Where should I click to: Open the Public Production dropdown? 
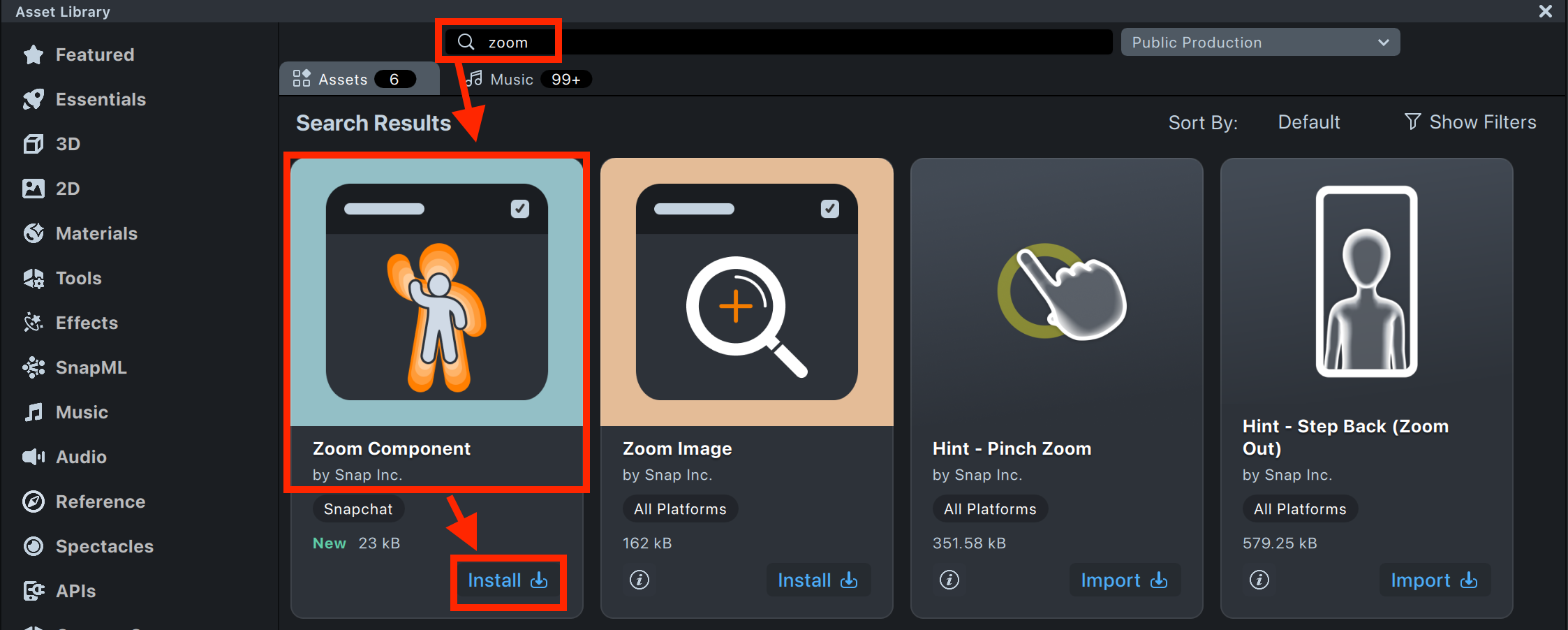(x=1260, y=42)
